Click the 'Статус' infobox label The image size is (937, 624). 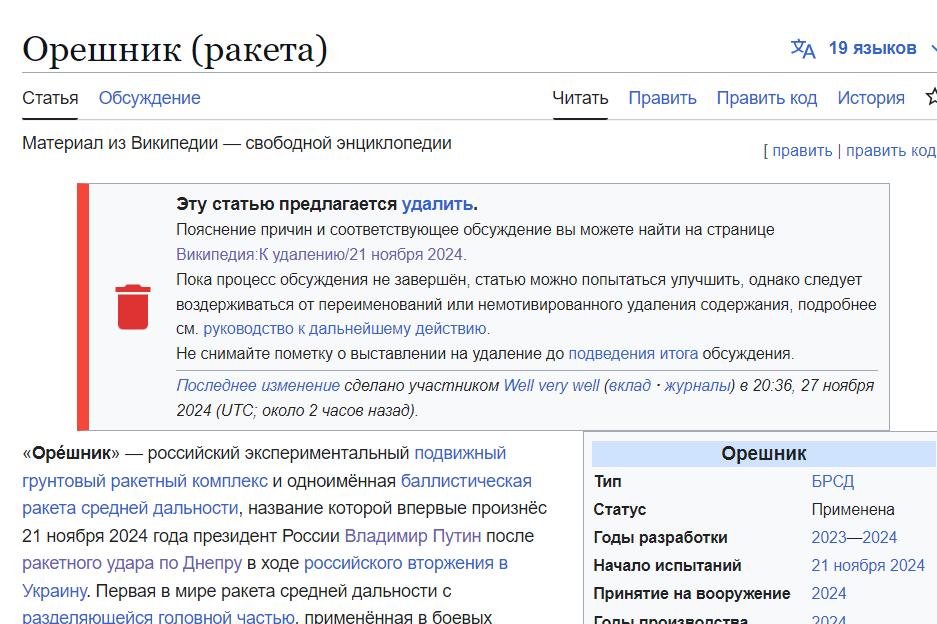(620, 510)
